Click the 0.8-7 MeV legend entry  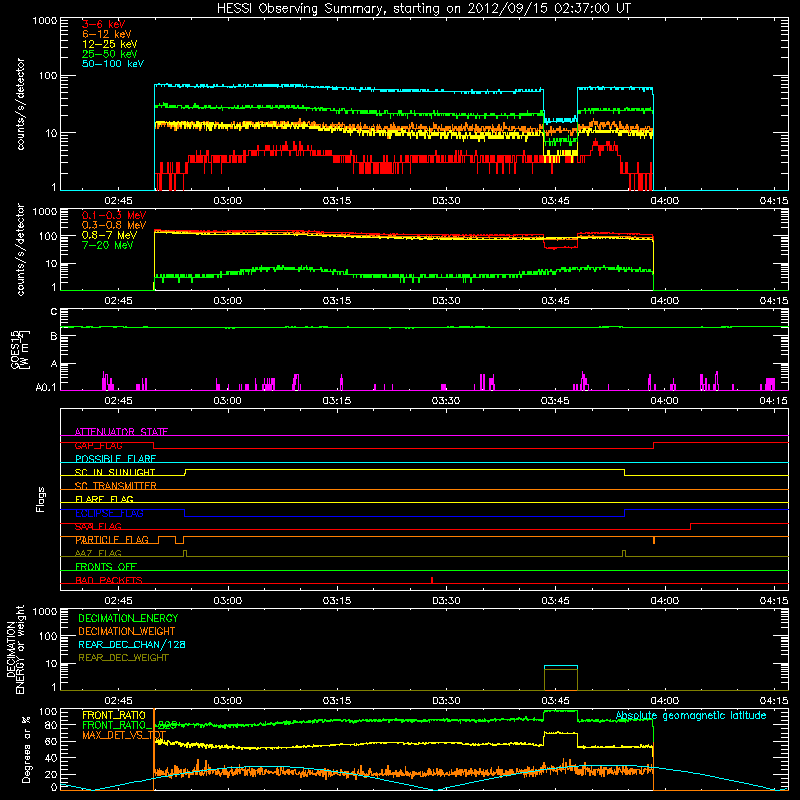click(109, 235)
